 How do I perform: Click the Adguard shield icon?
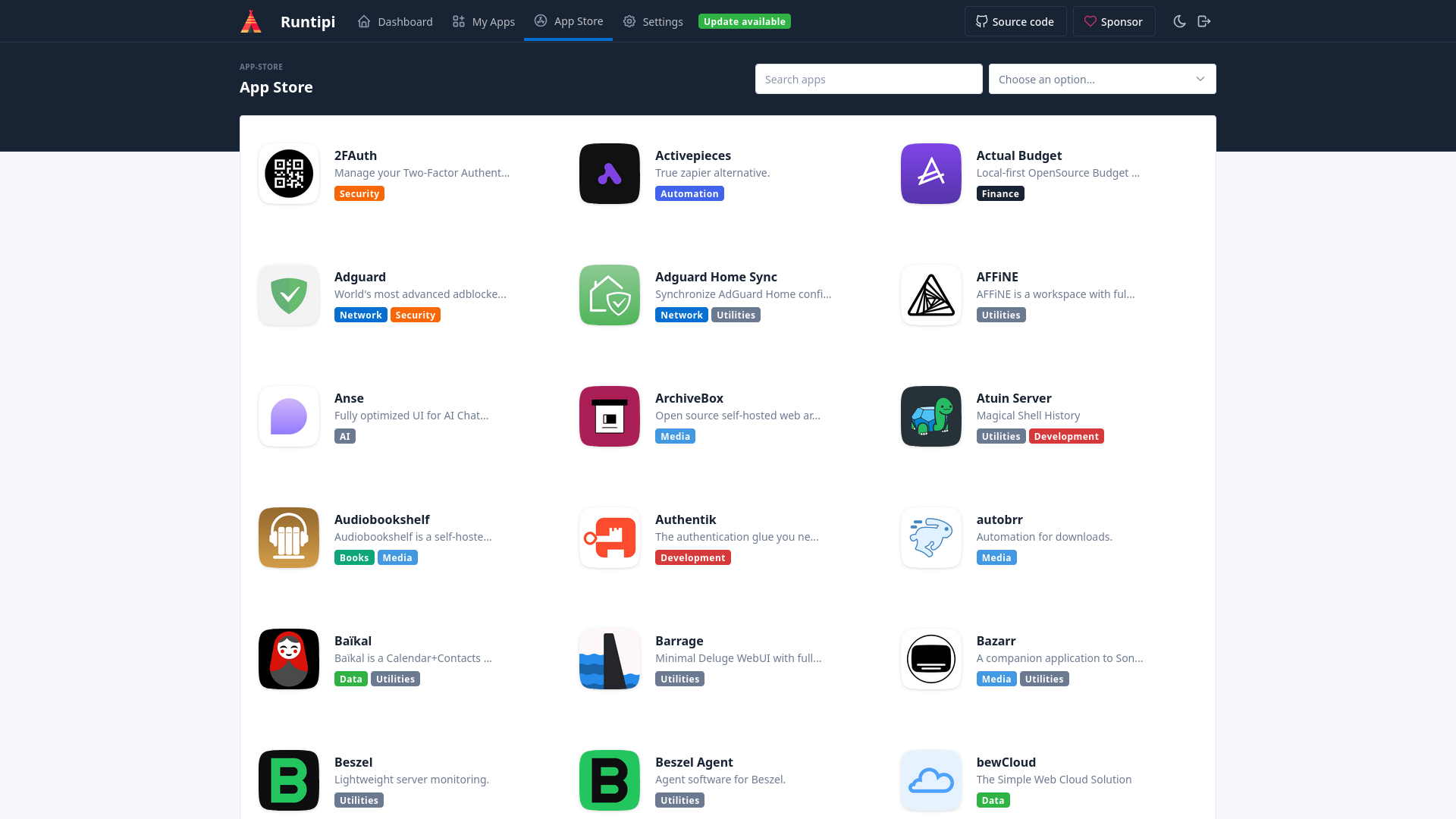coord(289,295)
